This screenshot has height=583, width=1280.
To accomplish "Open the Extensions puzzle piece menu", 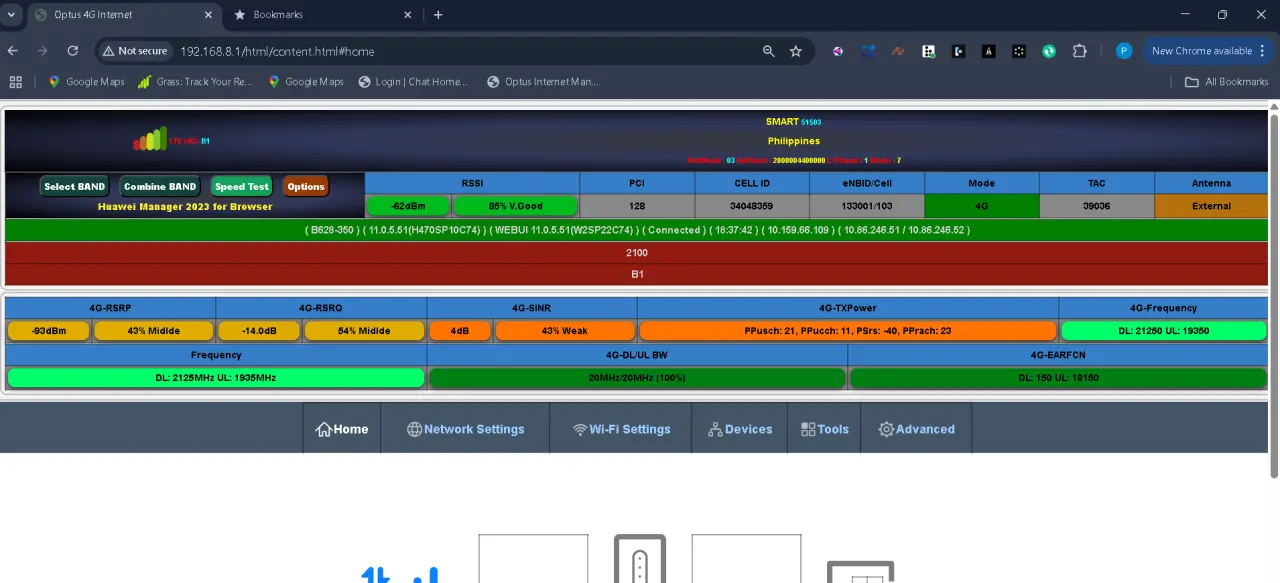I will click(x=1079, y=51).
